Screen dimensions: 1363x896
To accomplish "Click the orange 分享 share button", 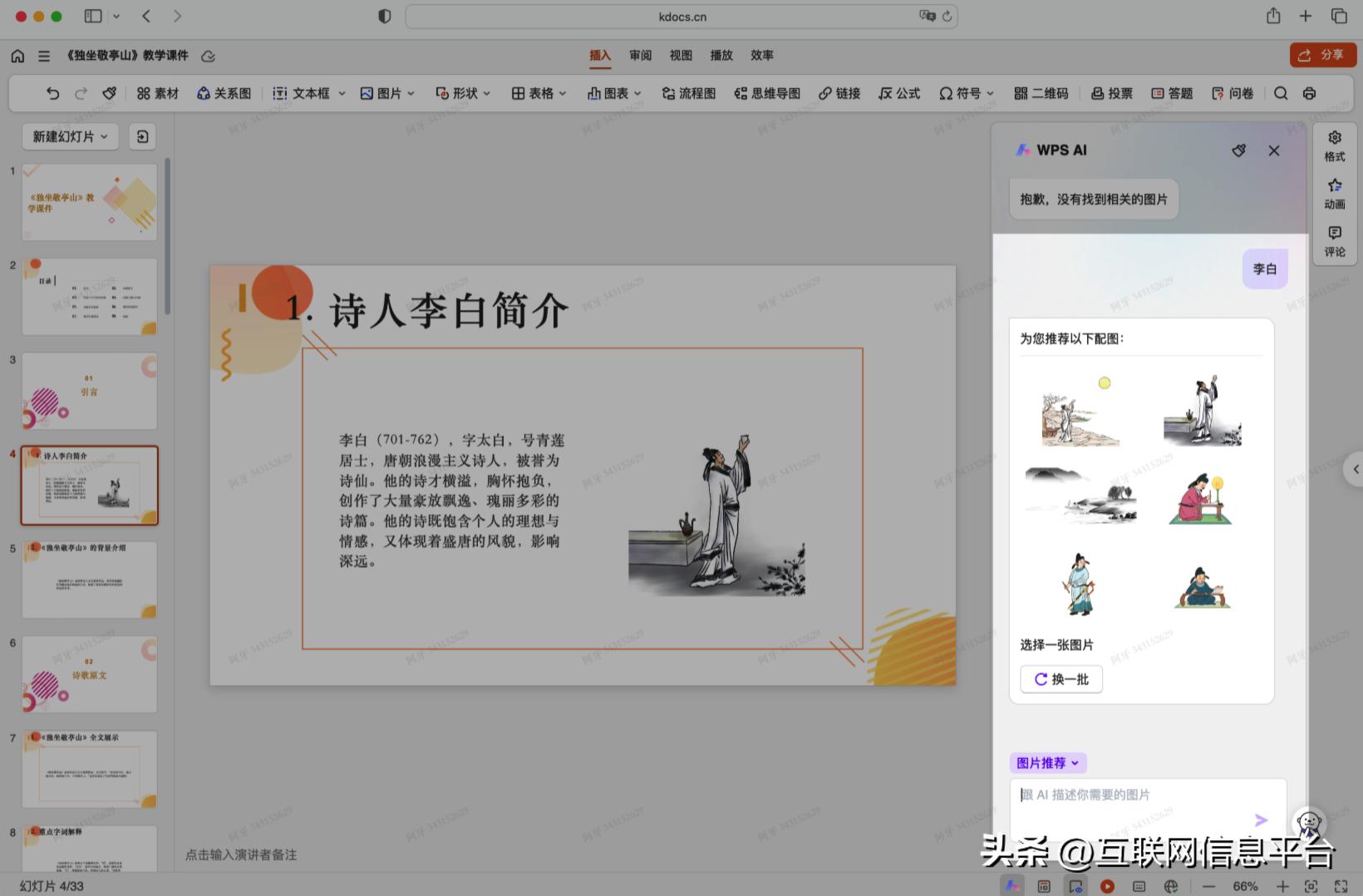I will (1322, 55).
